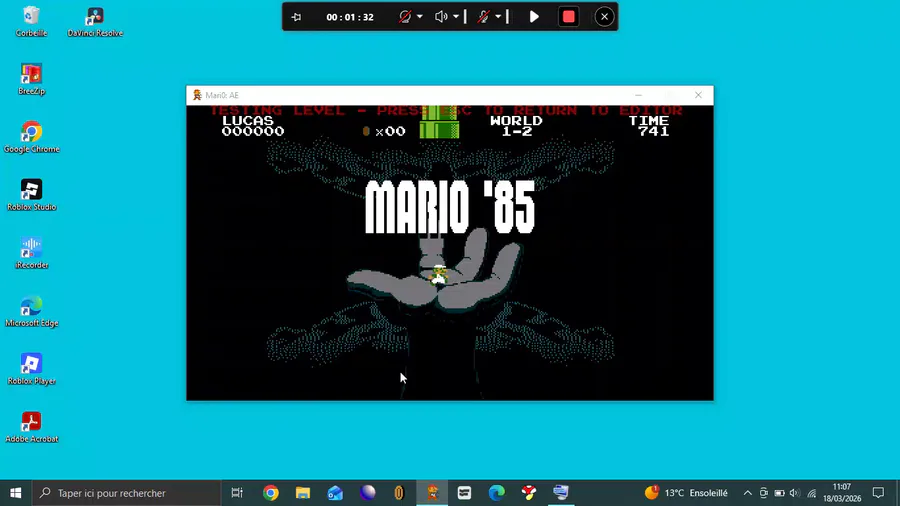Close the recording toolbar
Screen dimensions: 900x506
coord(604,17)
